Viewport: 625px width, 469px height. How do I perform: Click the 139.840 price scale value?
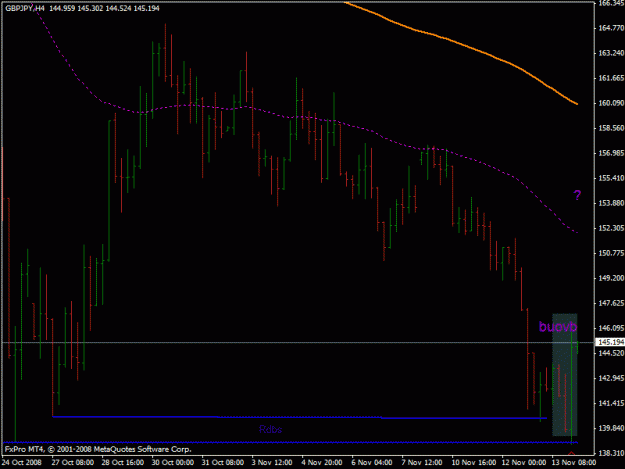pyautogui.click(x=611, y=428)
